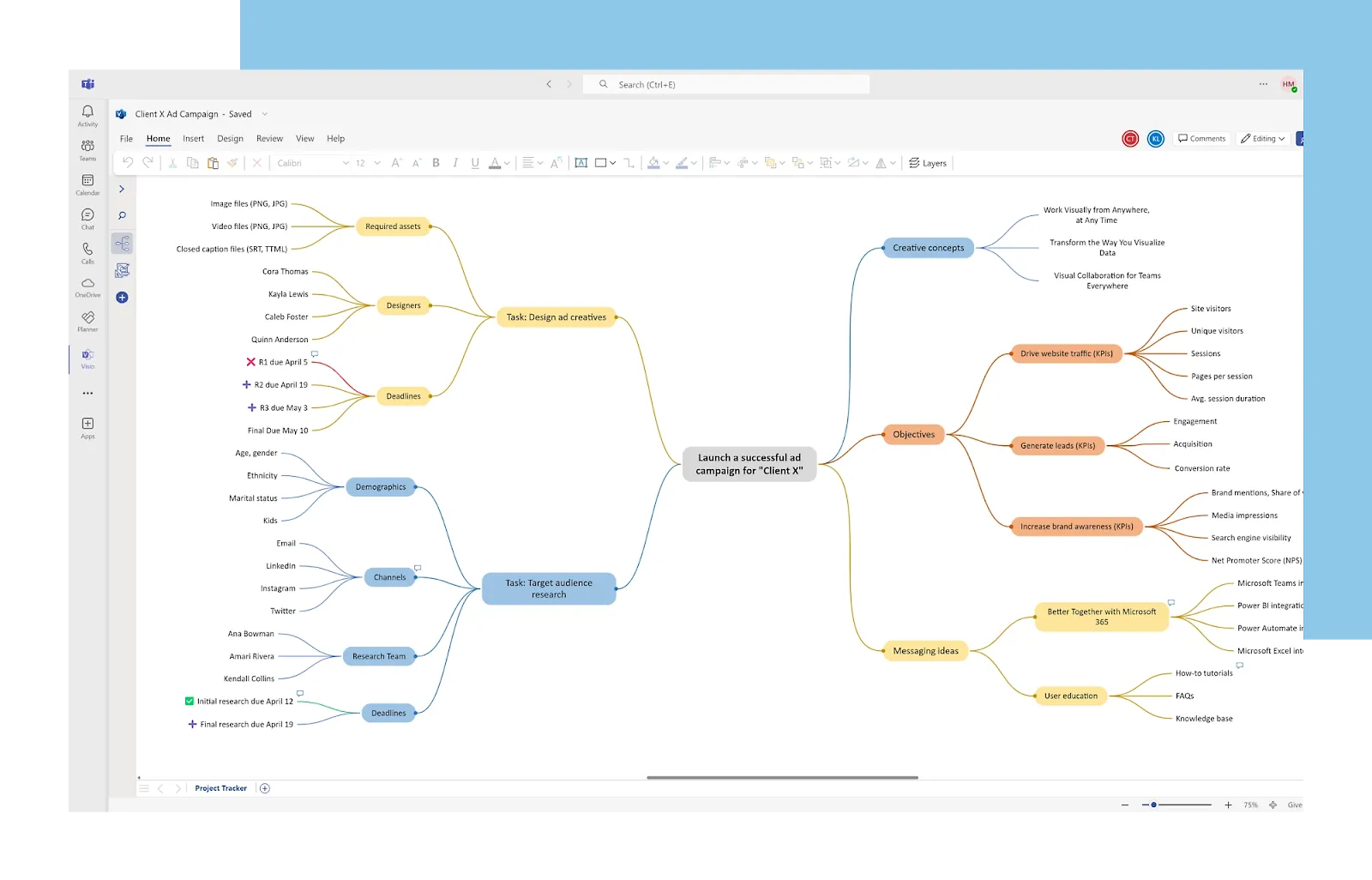Screen dimensions: 1372x880
Task: Open the Editing mode dropdown
Action: [x=1263, y=138]
